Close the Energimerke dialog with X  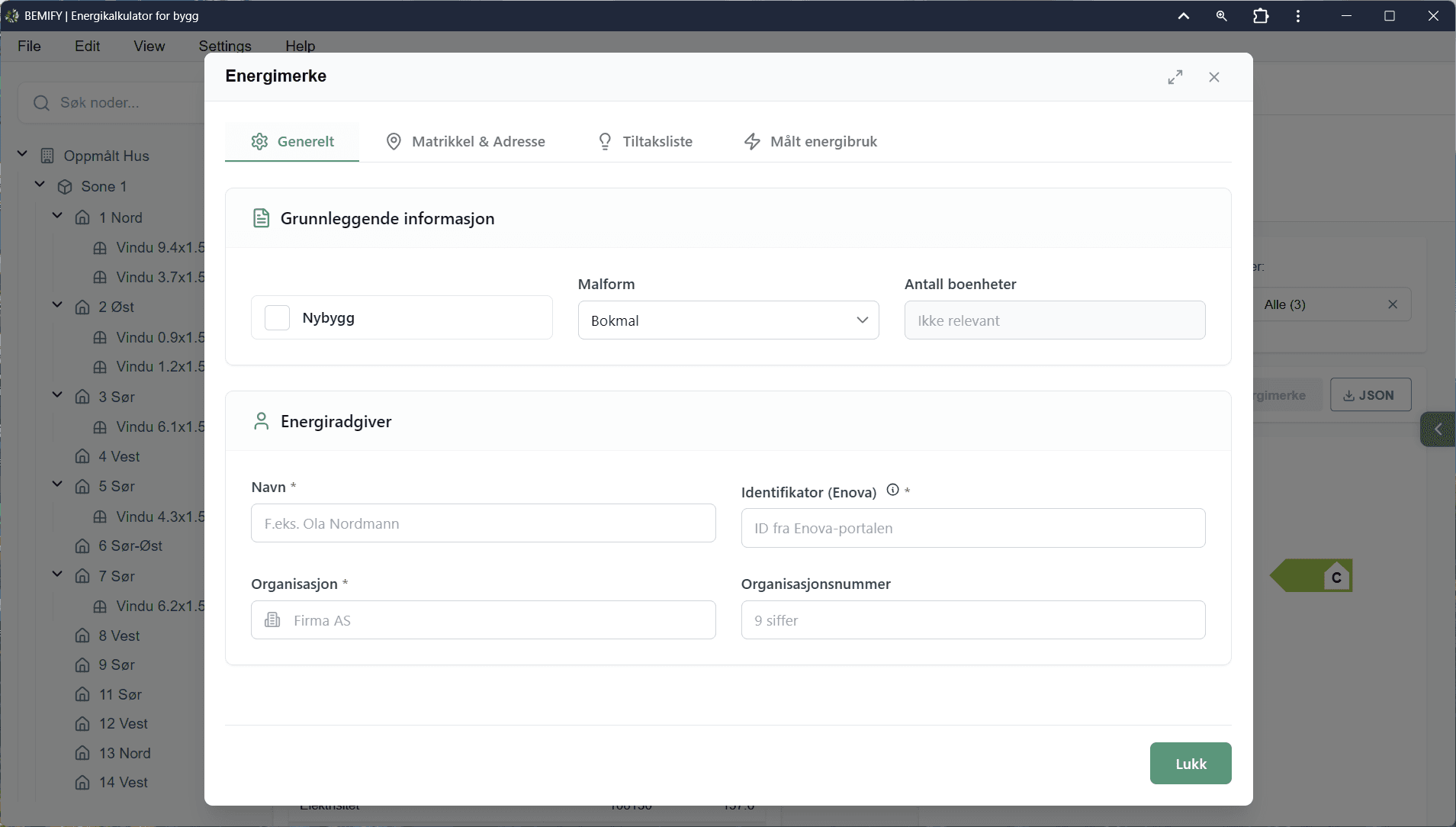tap(1214, 77)
